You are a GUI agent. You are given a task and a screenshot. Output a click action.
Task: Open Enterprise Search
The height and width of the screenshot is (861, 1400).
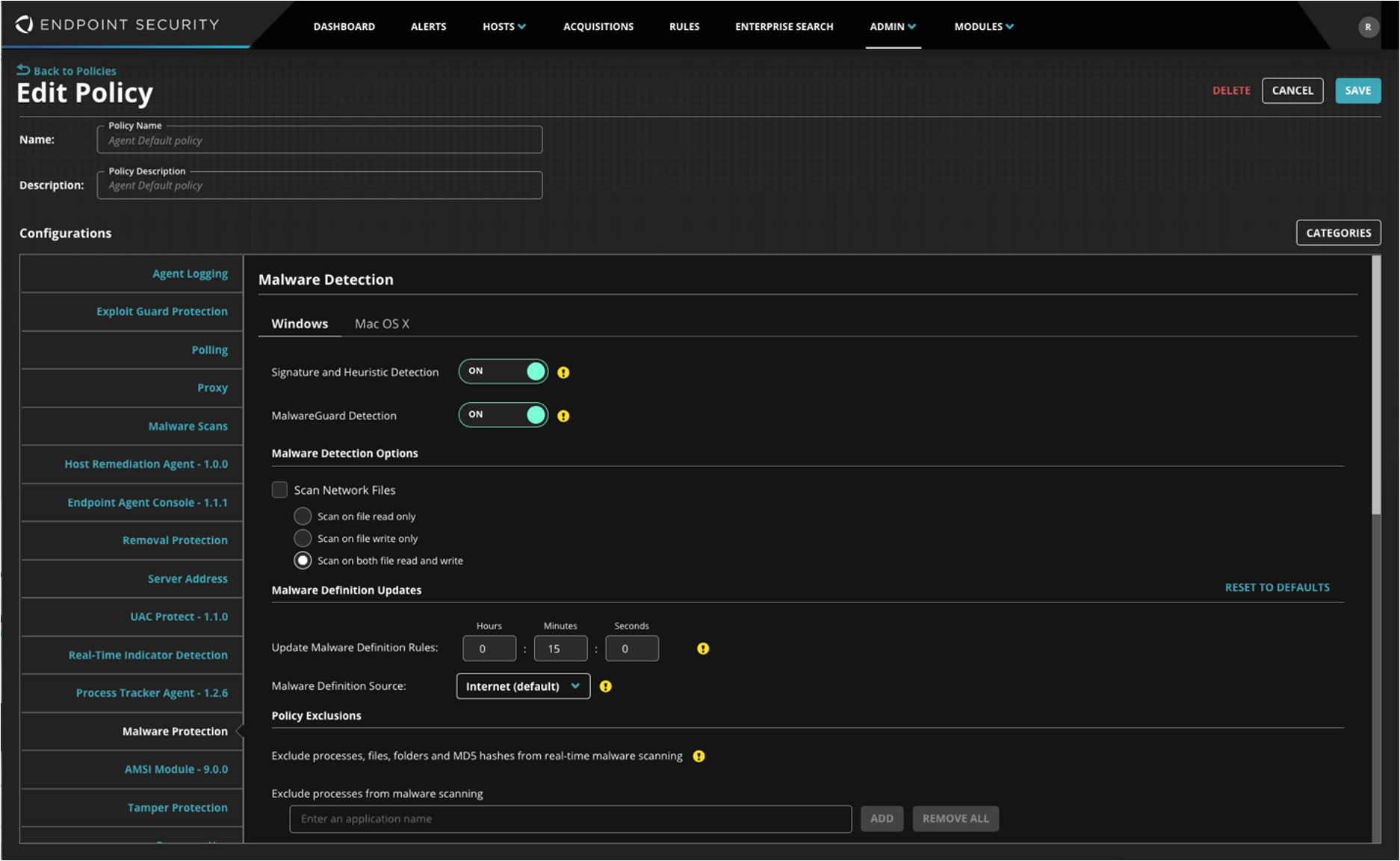[784, 26]
